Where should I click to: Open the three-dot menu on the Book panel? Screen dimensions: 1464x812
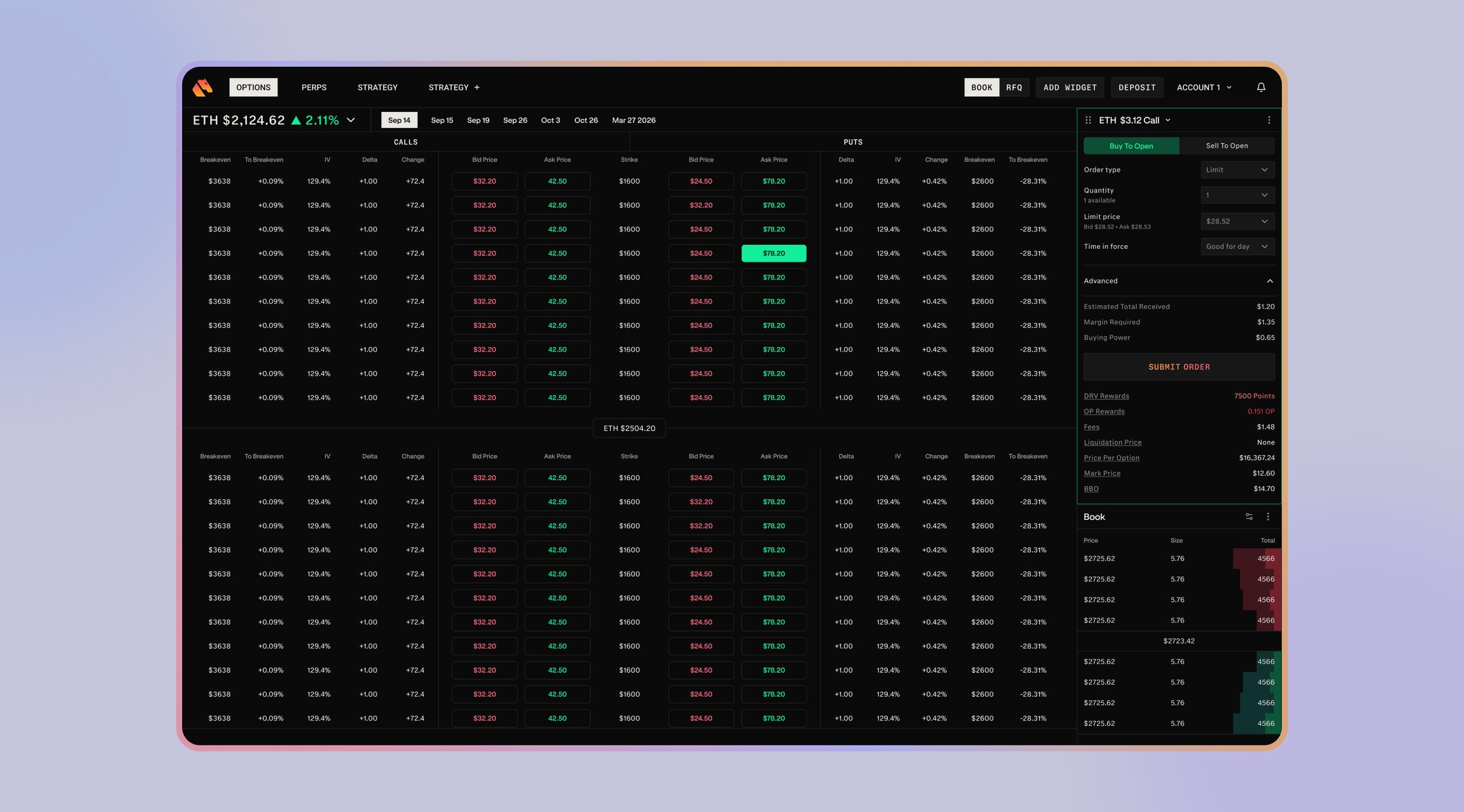coord(1268,516)
